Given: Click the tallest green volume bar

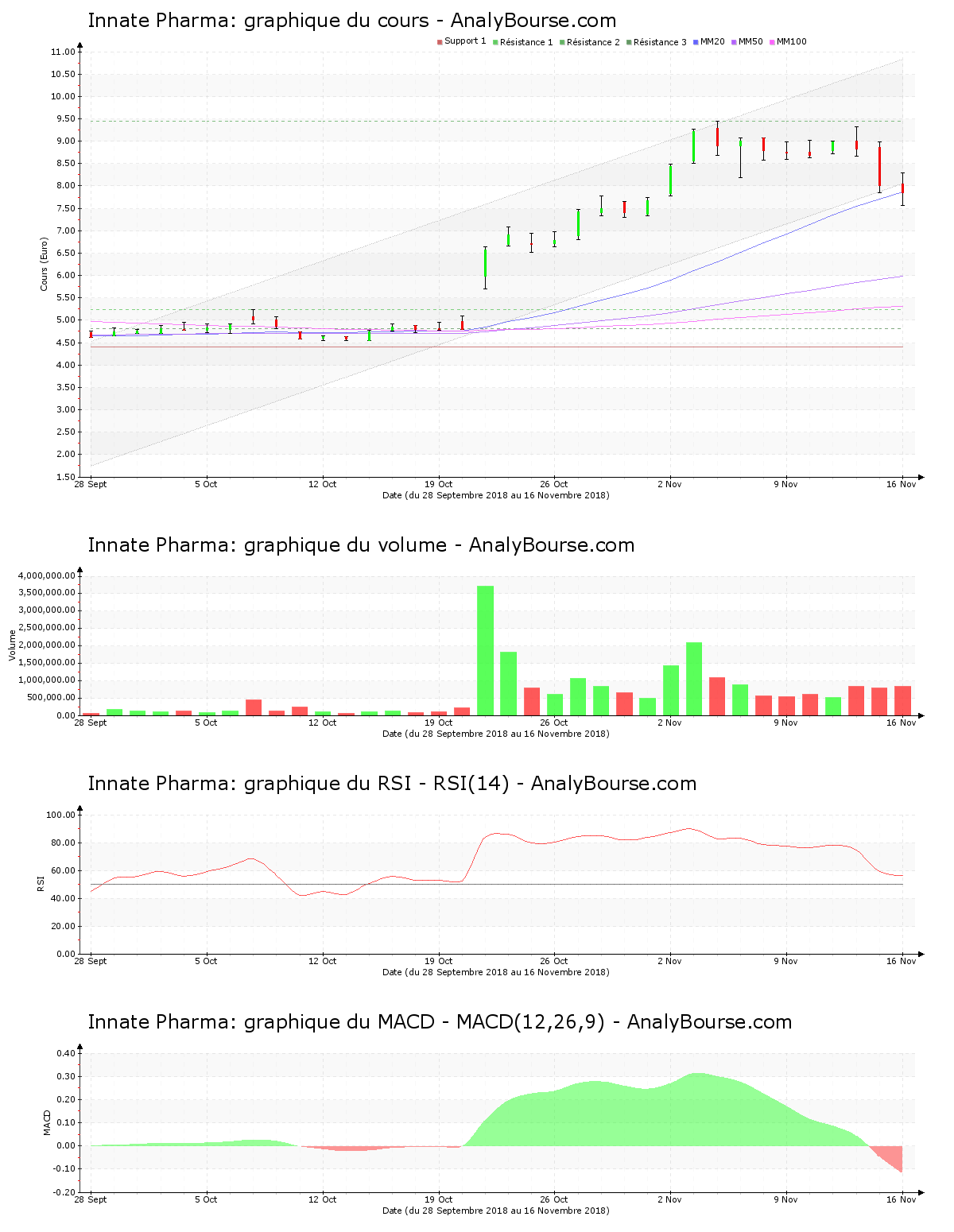Looking at the screenshot, I should tap(485, 650).
